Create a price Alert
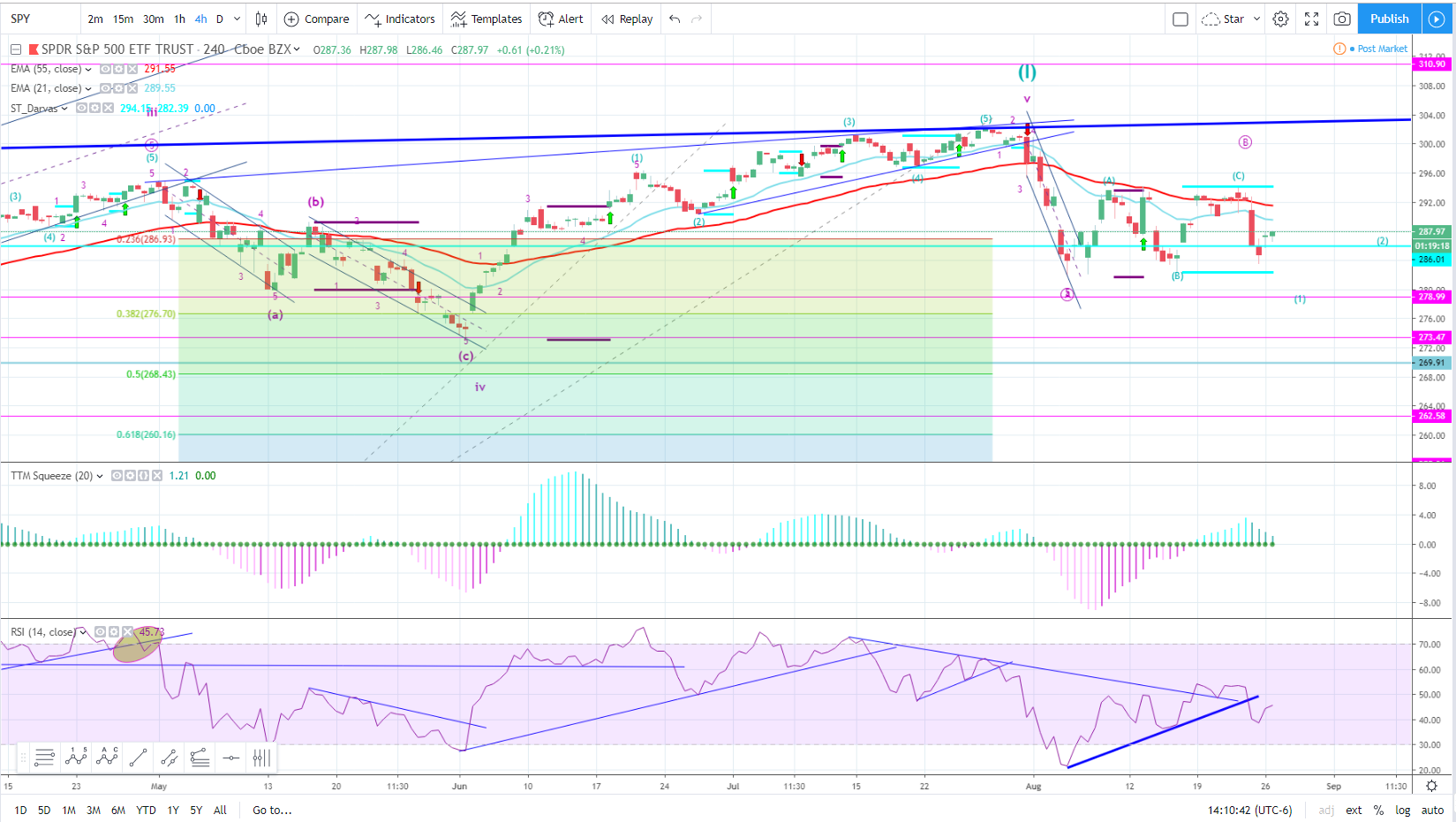This screenshot has width=1456, height=822. (x=561, y=19)
